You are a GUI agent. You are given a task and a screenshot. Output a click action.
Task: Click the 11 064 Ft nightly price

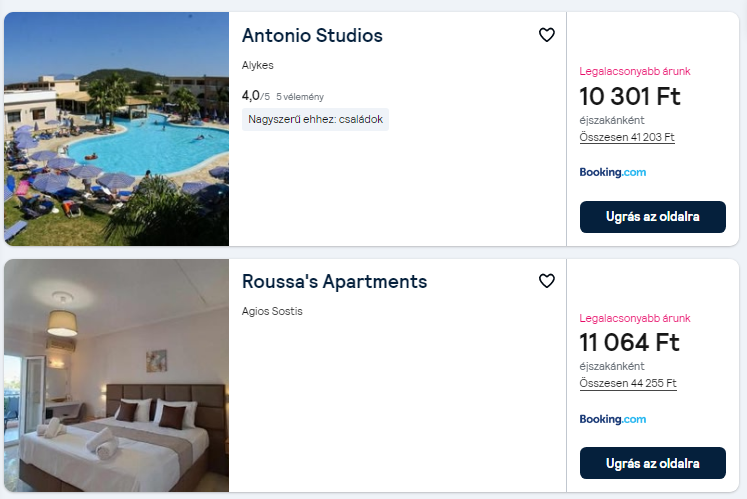tap(630, 343)
